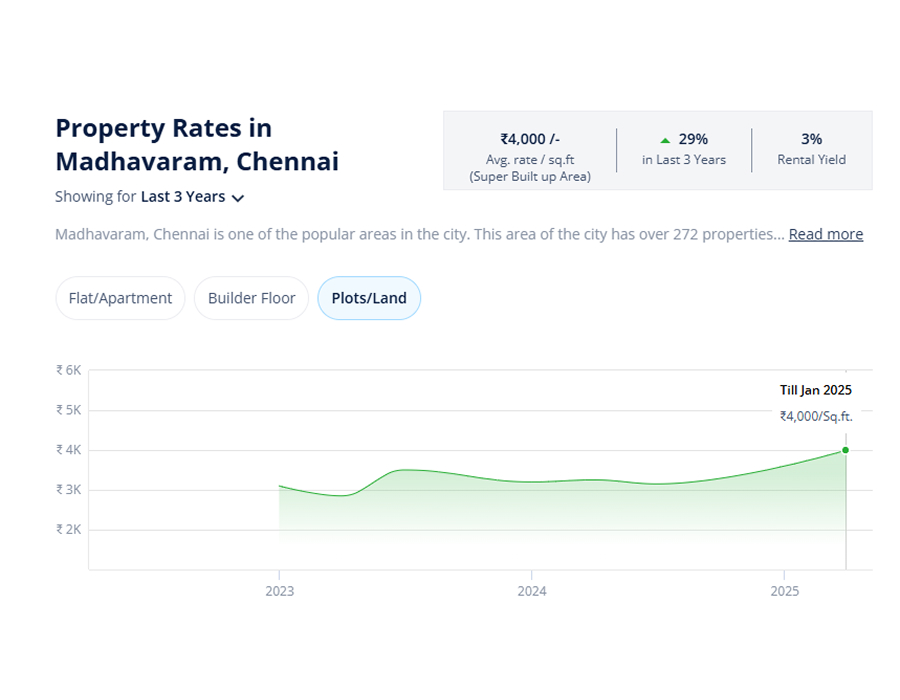
Task: Click the 2025 label on the chart axis
Action: (x=785, y=591)
